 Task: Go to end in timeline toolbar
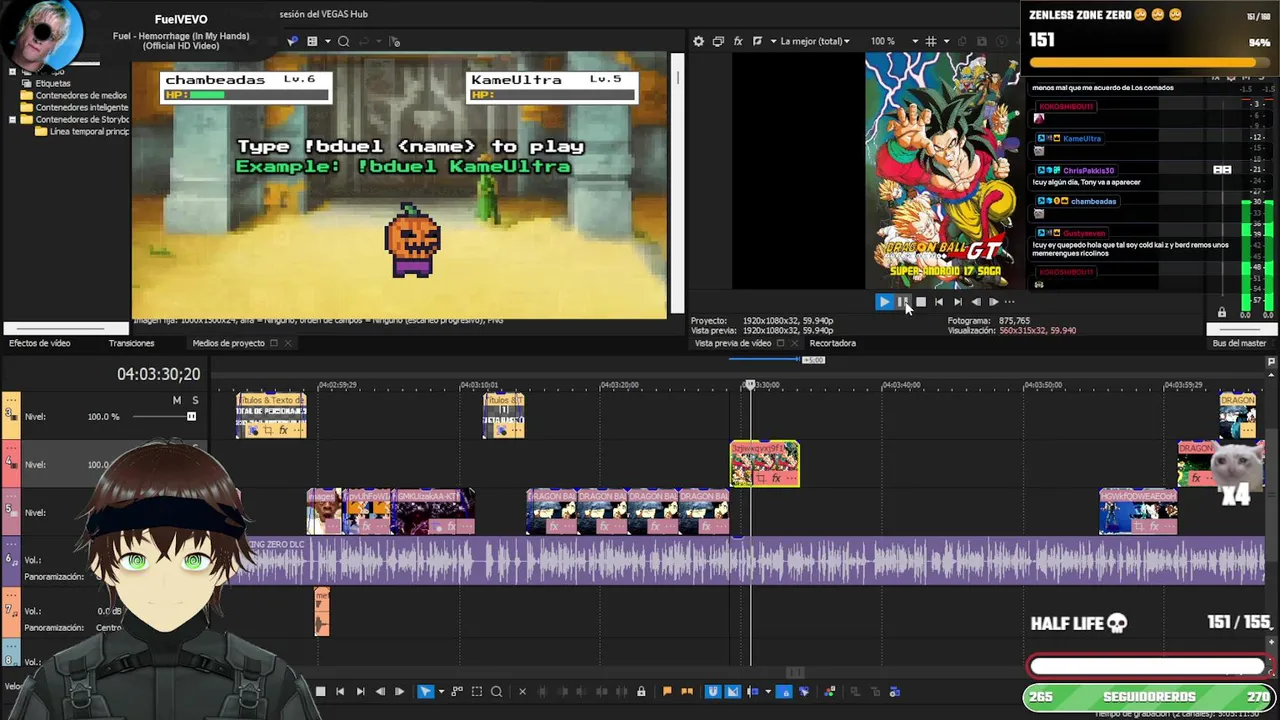(x=360, y=691)
